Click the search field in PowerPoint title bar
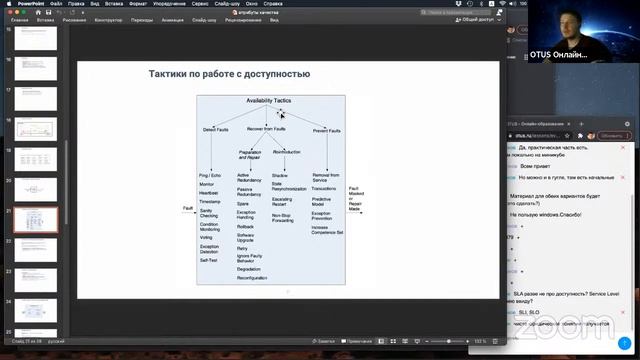 [x=456, y=12]
